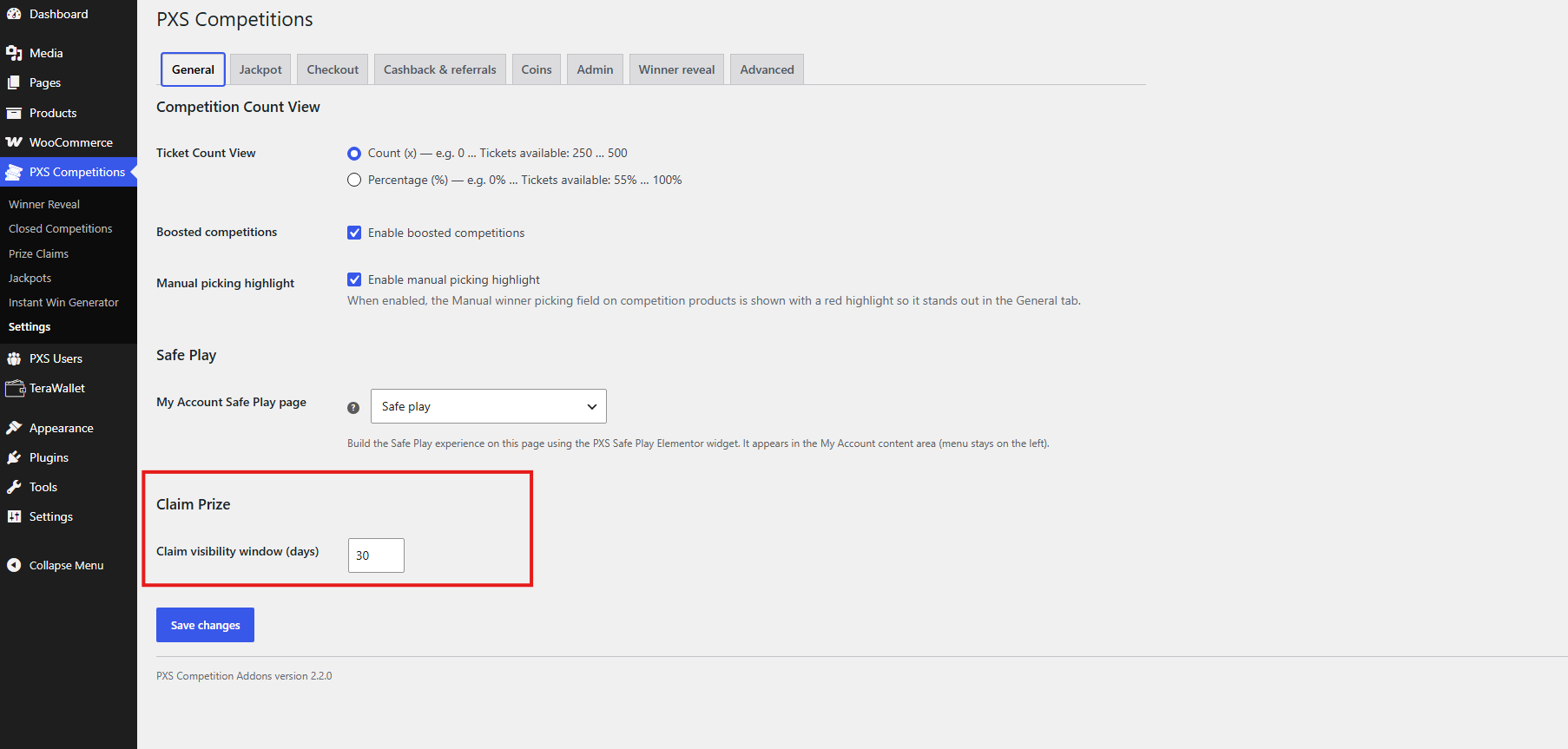Click the PXS Competition Addons version text
Screen dimensions: 1568x749
pos(244,676)
